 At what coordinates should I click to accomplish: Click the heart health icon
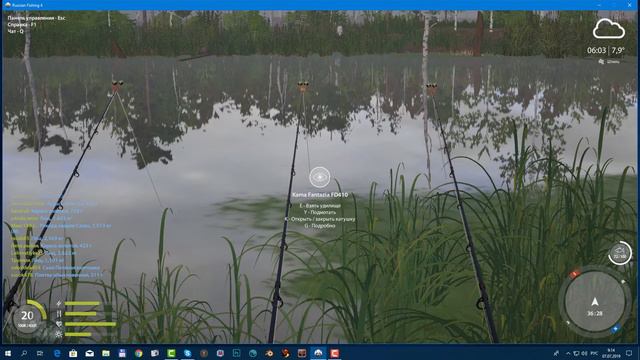click(x=59, y=324)
